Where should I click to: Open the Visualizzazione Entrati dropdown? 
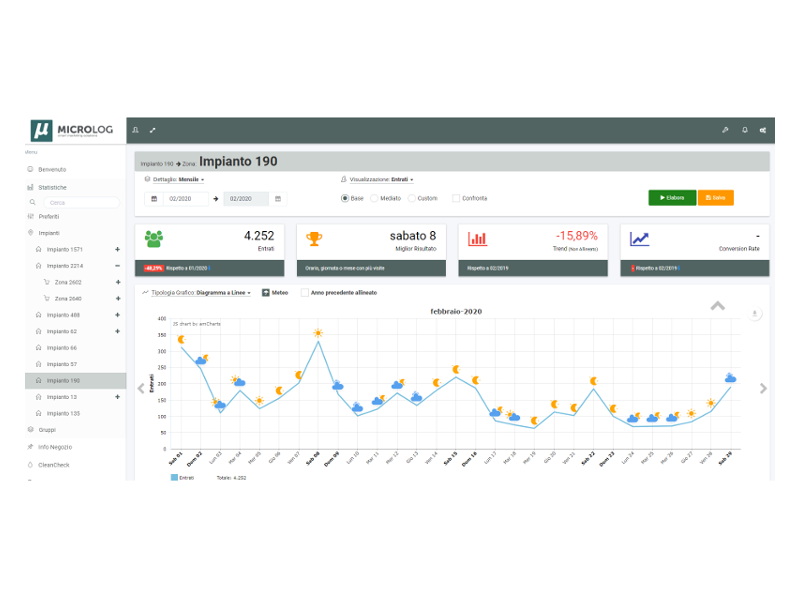382,180
